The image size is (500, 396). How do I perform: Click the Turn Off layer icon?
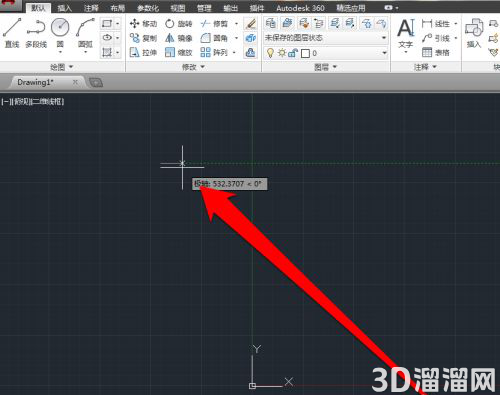coord(382,23)
